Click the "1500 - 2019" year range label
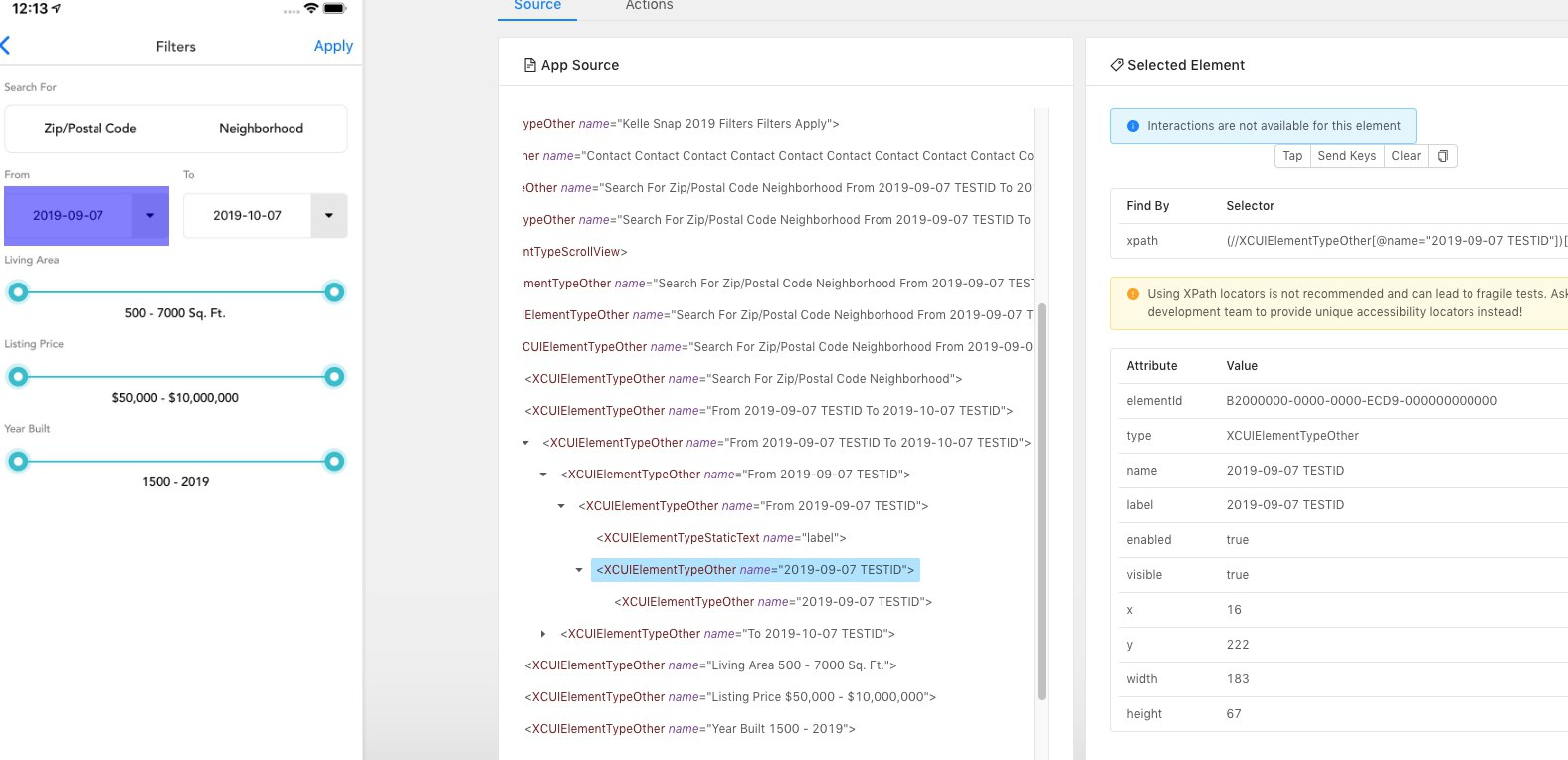This screenshot has width=1568, height=760. 175,482
